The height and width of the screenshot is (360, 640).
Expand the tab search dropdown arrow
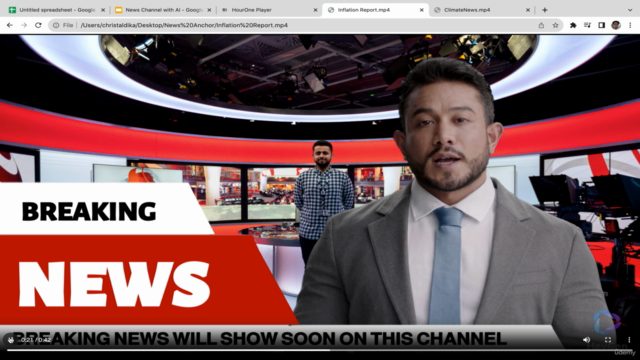pos(630,10)
